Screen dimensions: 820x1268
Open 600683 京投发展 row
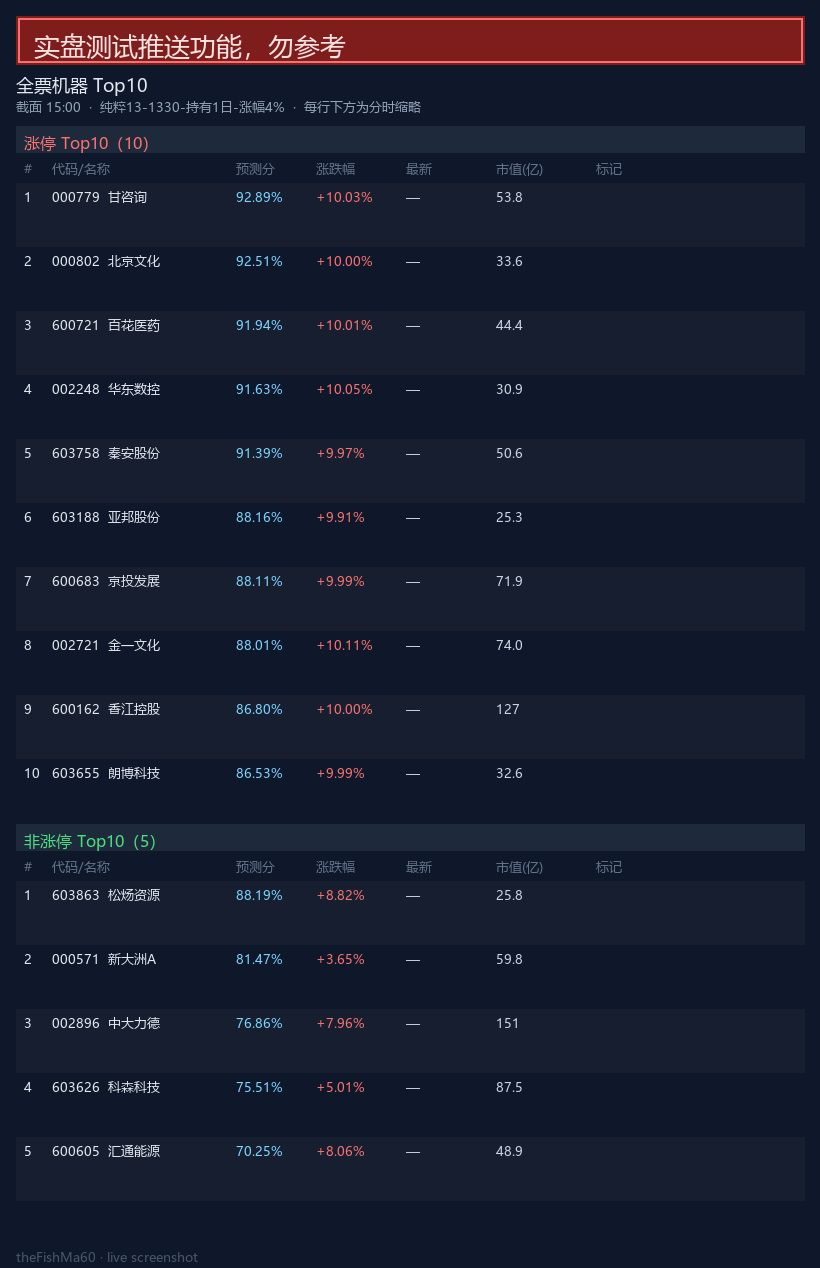[410, 599]
